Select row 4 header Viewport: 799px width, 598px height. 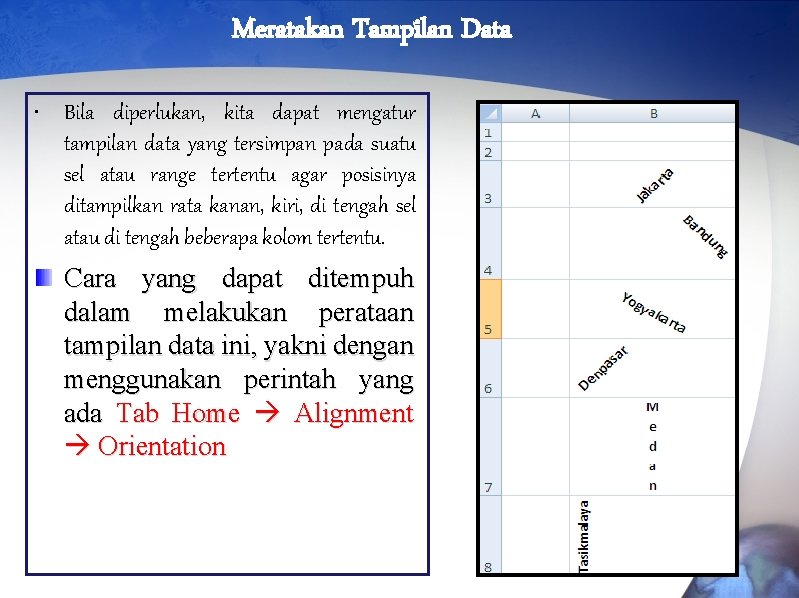tap(491, 243)
